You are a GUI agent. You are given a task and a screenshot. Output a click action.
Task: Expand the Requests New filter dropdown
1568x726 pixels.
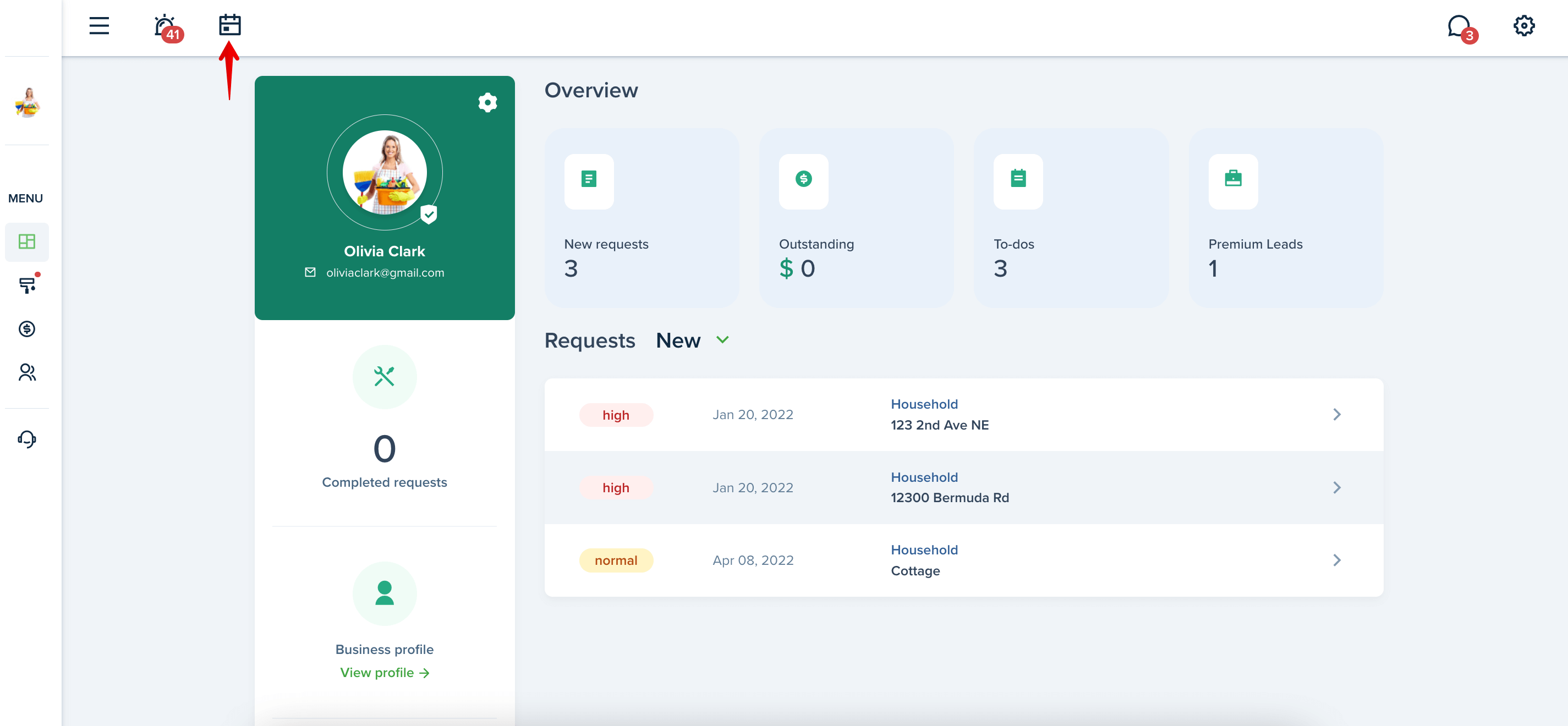692,340
